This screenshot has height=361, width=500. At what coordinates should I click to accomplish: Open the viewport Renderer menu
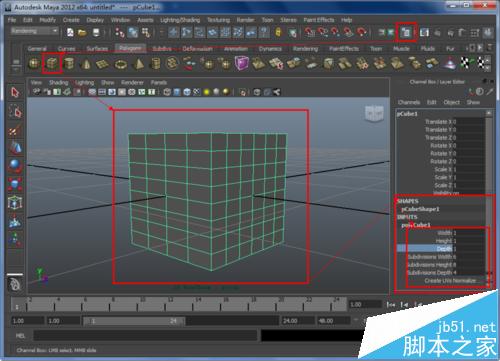132,82
